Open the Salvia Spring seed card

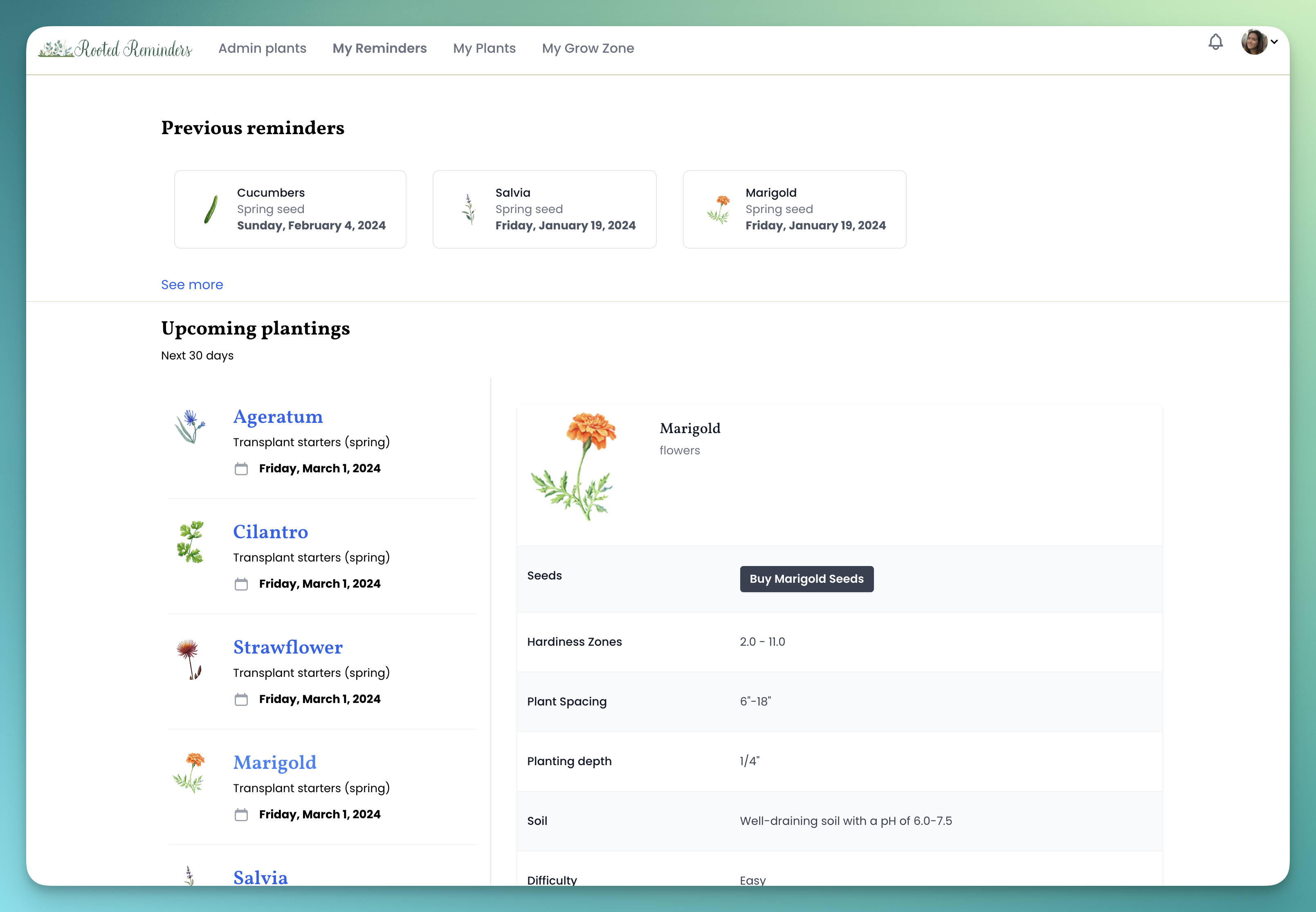coord(545,209)
